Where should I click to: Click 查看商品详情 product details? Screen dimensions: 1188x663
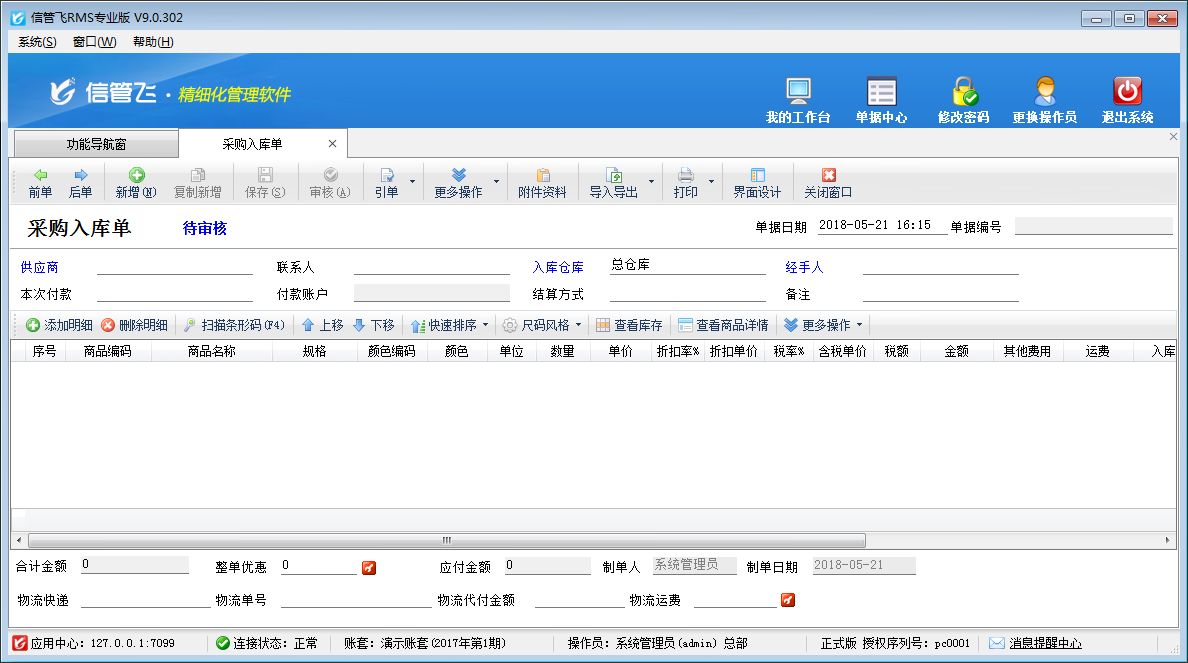coord(723,325)
